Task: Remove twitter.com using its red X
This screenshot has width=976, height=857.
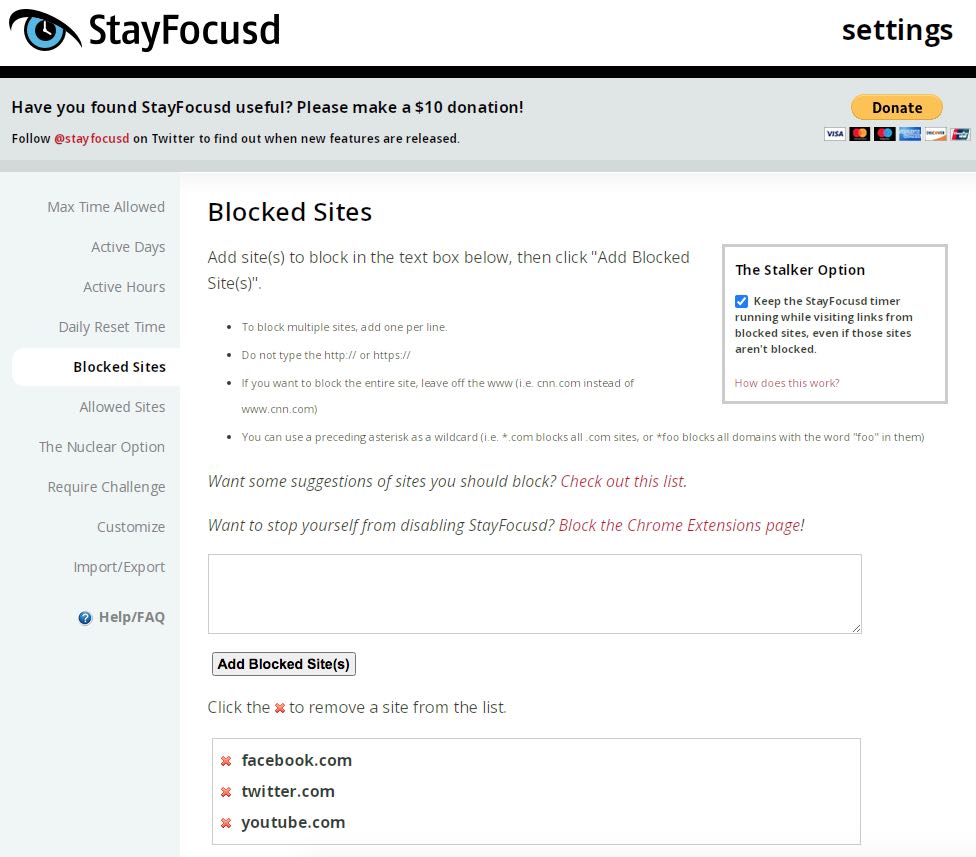Action: 226,792
